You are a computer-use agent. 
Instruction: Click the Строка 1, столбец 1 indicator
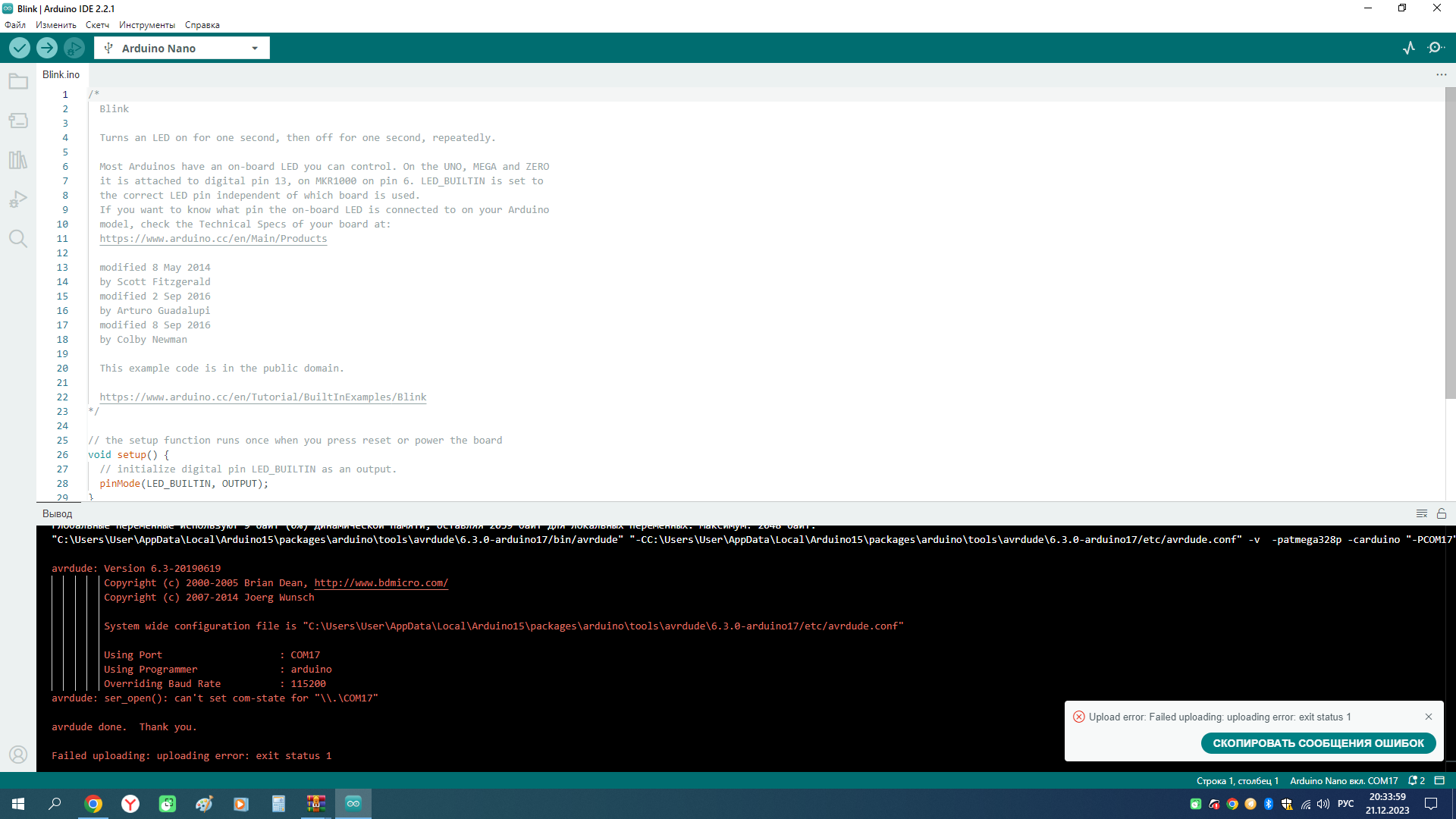click(1238, 780)
